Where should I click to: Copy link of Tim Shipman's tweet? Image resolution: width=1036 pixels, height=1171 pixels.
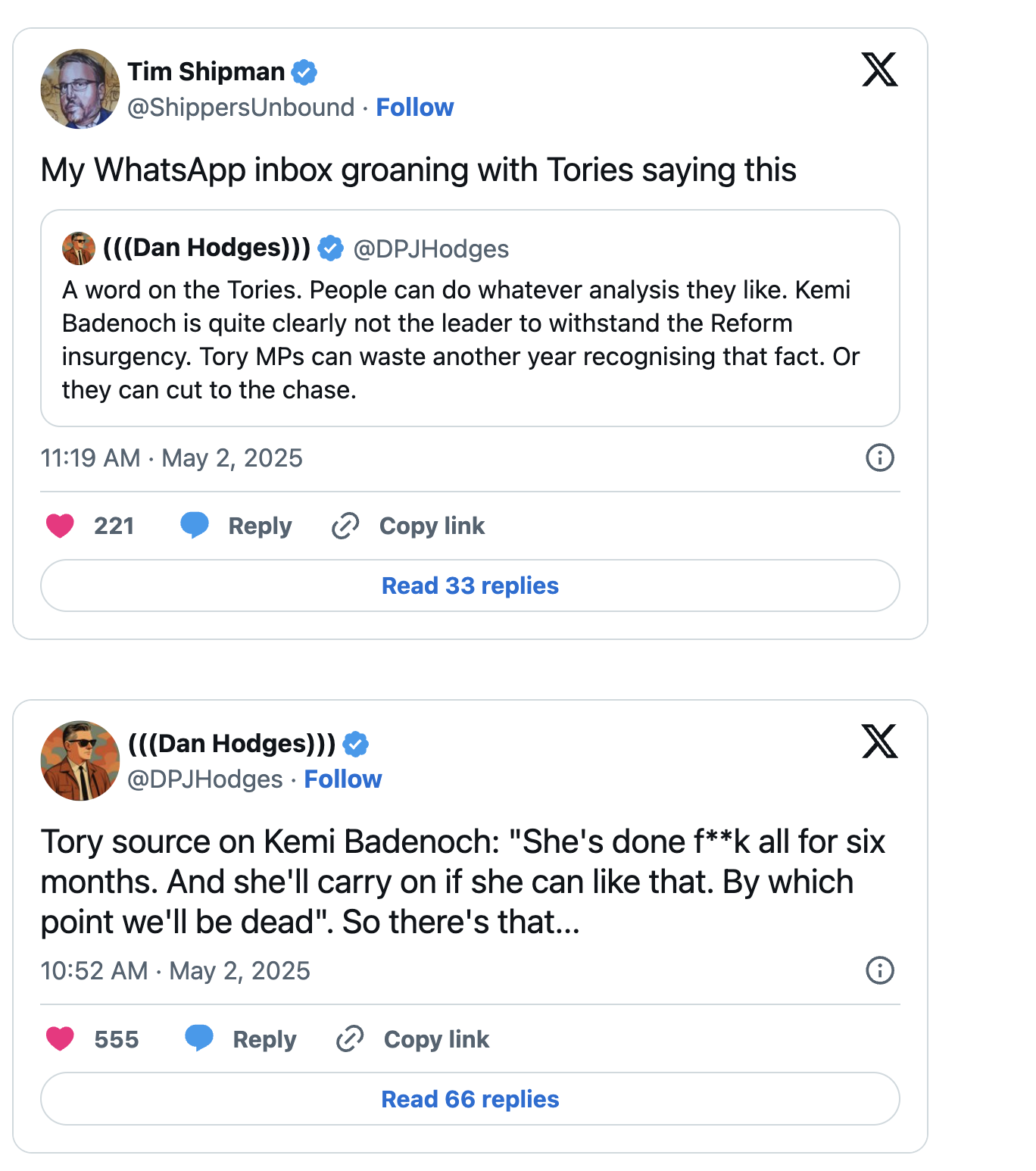[x=408, y=526]
